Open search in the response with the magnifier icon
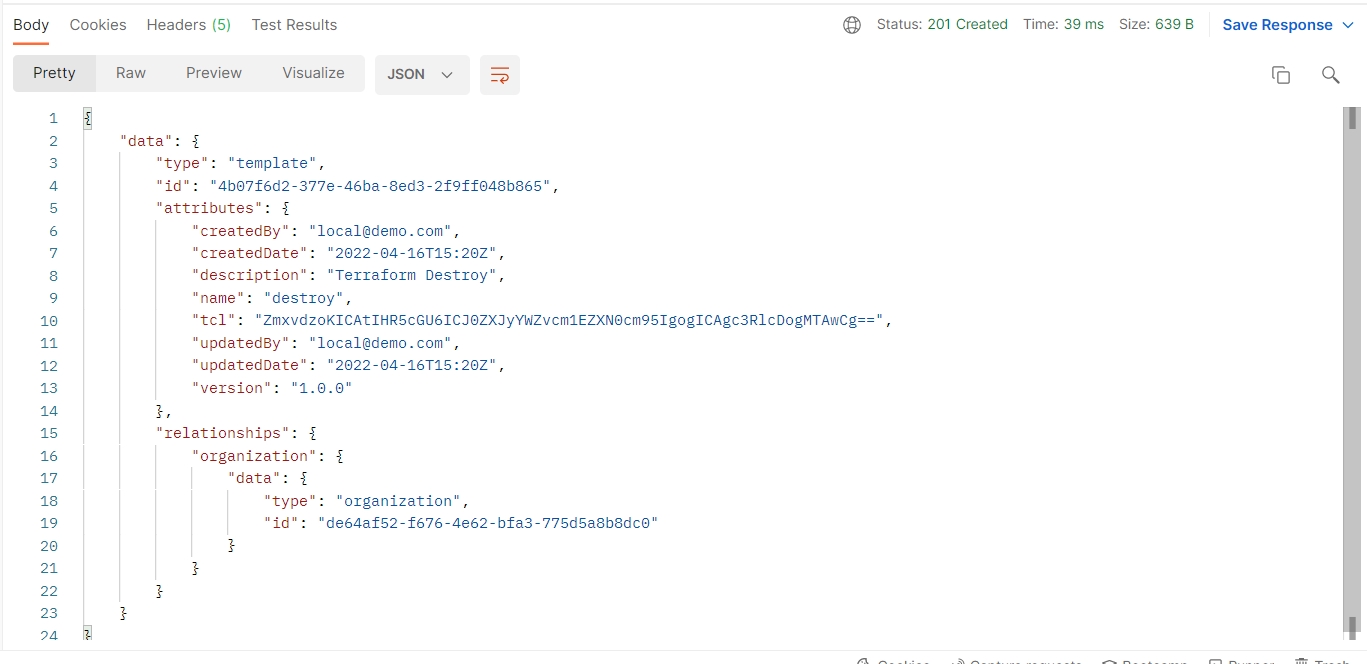 (1330, 75)
